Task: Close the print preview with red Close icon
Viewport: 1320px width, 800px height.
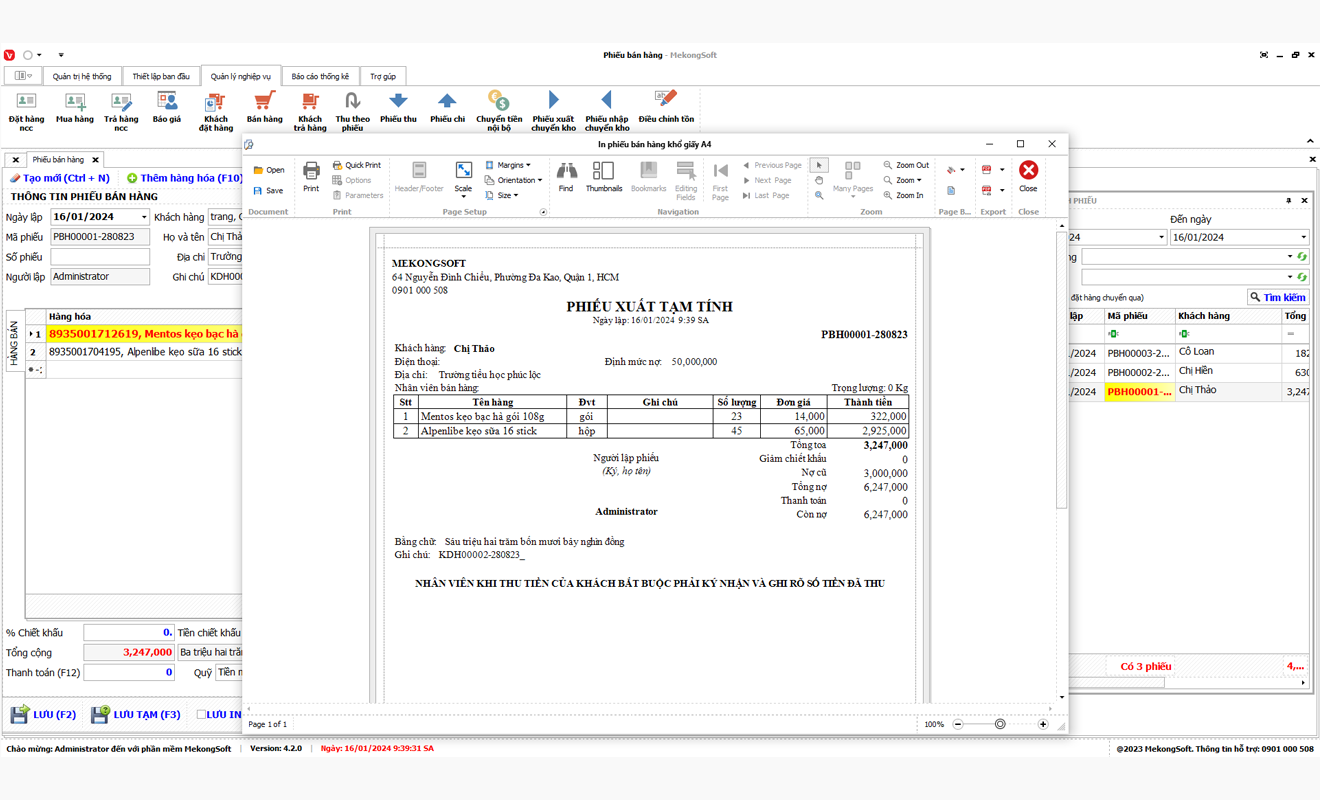Action: tap(1028, 176)
